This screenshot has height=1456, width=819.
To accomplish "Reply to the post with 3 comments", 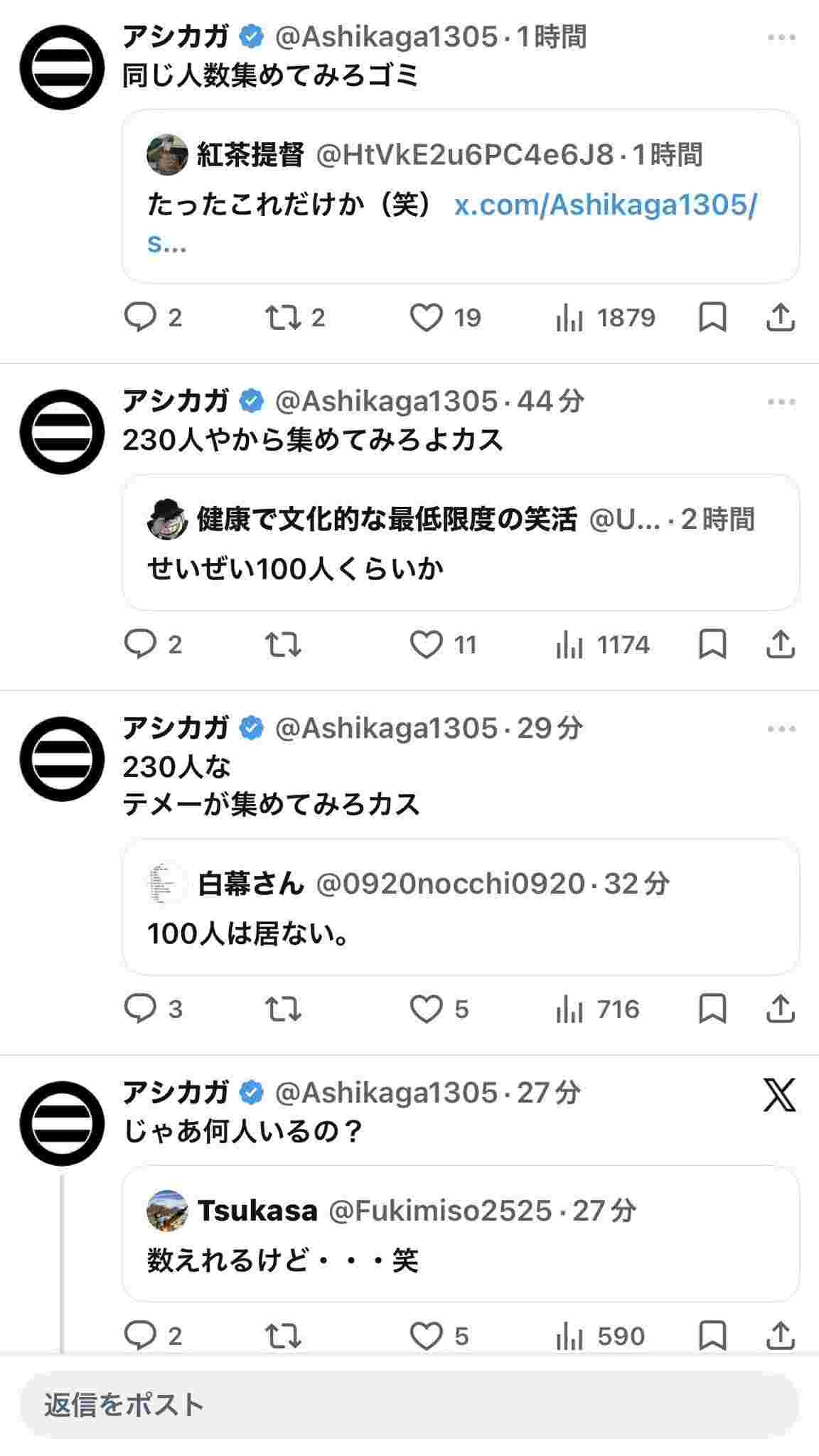I will click(140, 1010).
